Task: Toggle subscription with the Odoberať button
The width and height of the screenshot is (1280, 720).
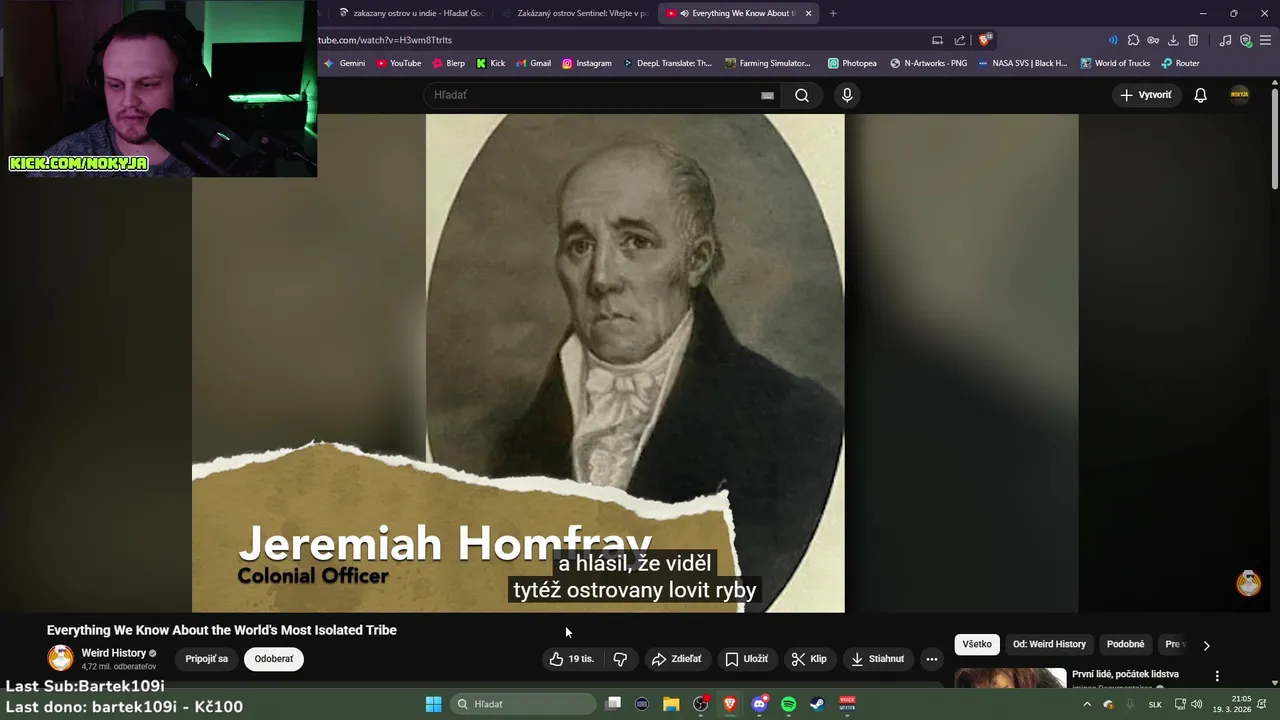Action: pos(274,659)
